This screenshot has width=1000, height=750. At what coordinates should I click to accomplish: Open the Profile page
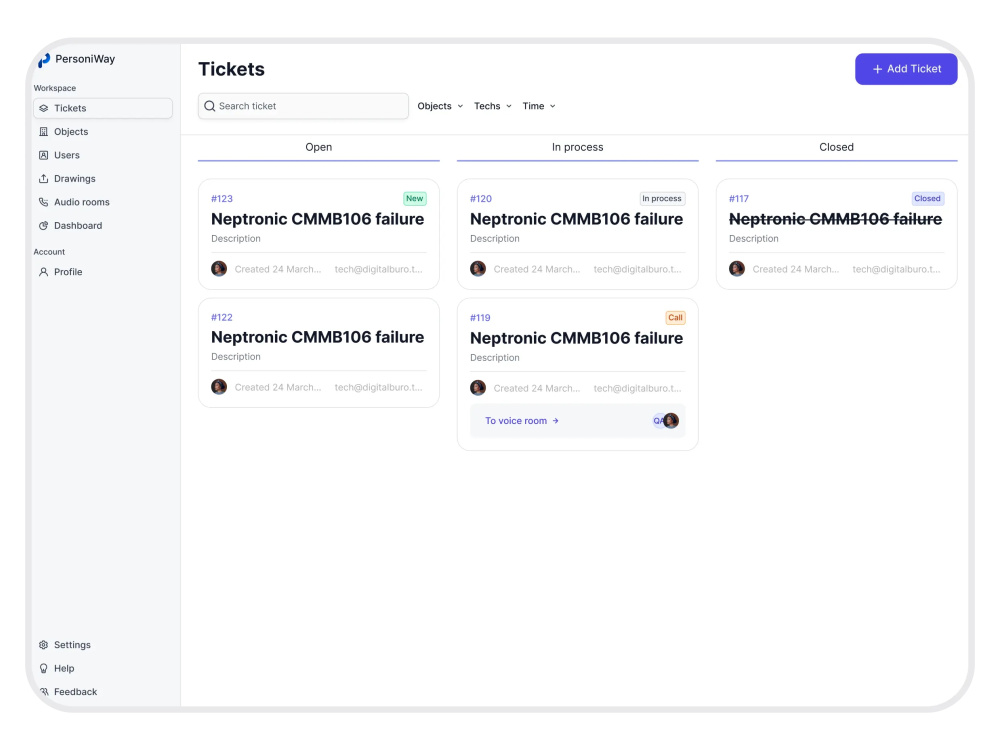[68, 272]
